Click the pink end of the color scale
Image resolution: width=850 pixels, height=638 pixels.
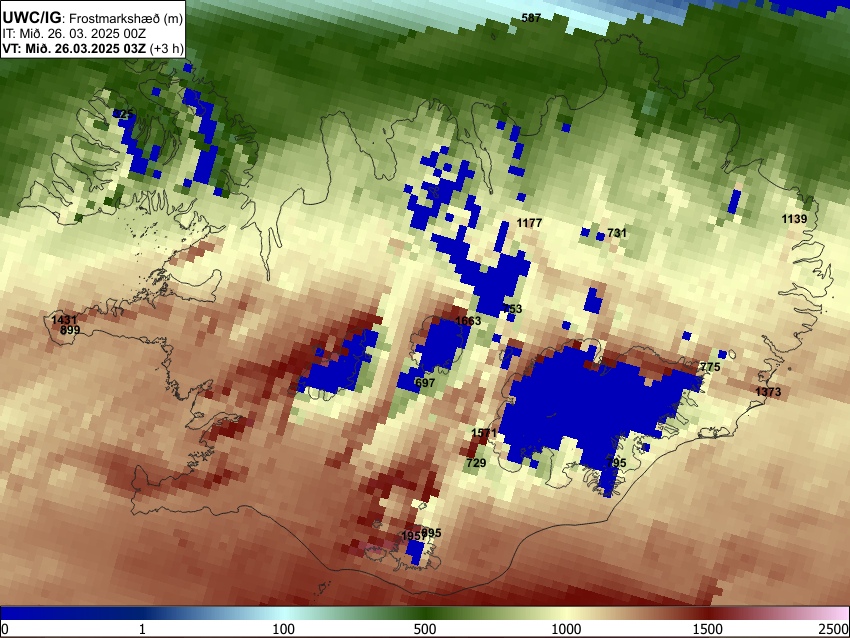point(832,613)
